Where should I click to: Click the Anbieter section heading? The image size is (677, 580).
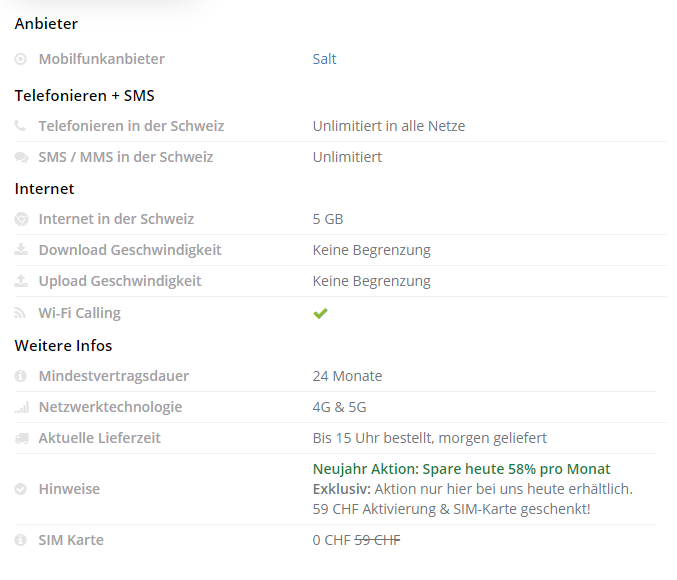tap(46, 24)
